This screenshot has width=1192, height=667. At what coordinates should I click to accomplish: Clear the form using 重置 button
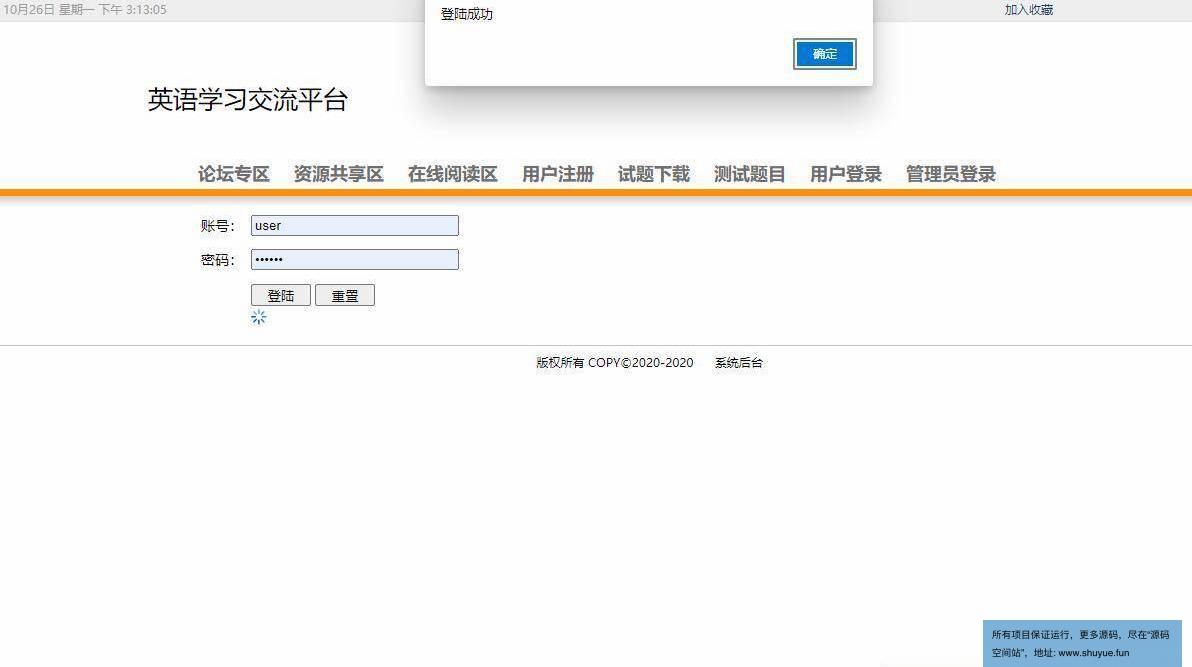tap(344, 295)
